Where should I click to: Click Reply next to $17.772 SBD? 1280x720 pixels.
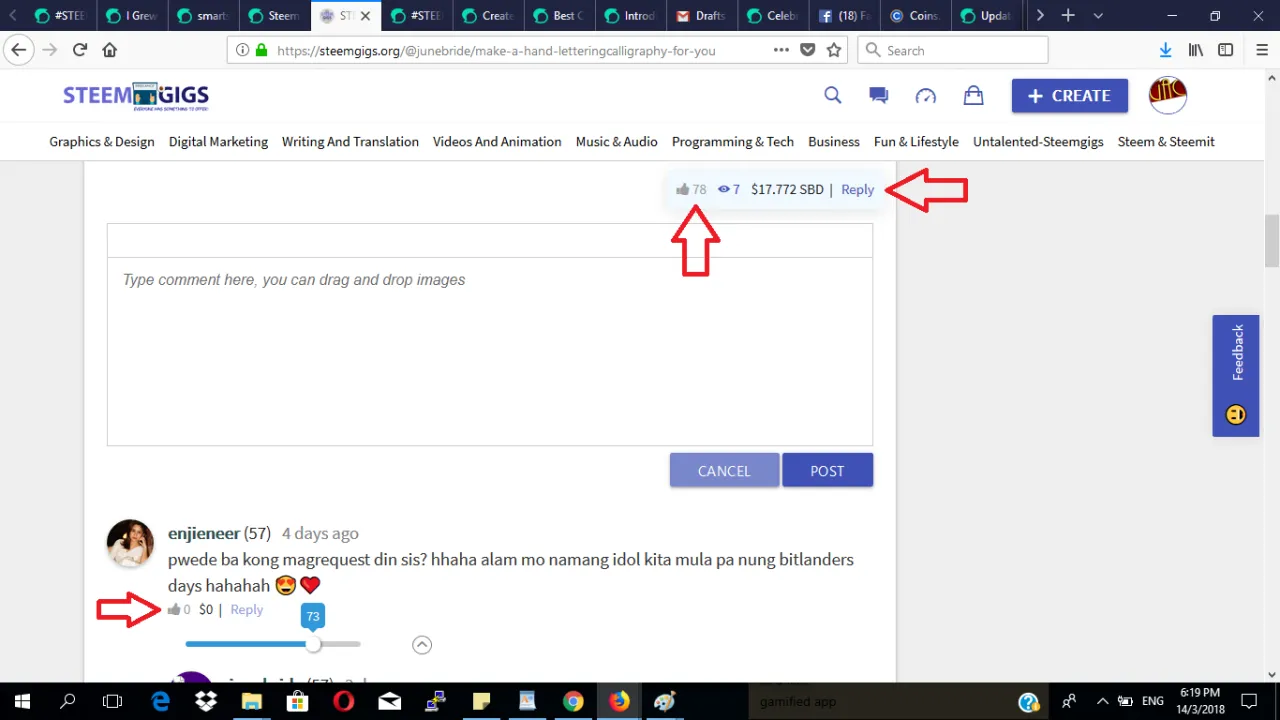point(857,189)
